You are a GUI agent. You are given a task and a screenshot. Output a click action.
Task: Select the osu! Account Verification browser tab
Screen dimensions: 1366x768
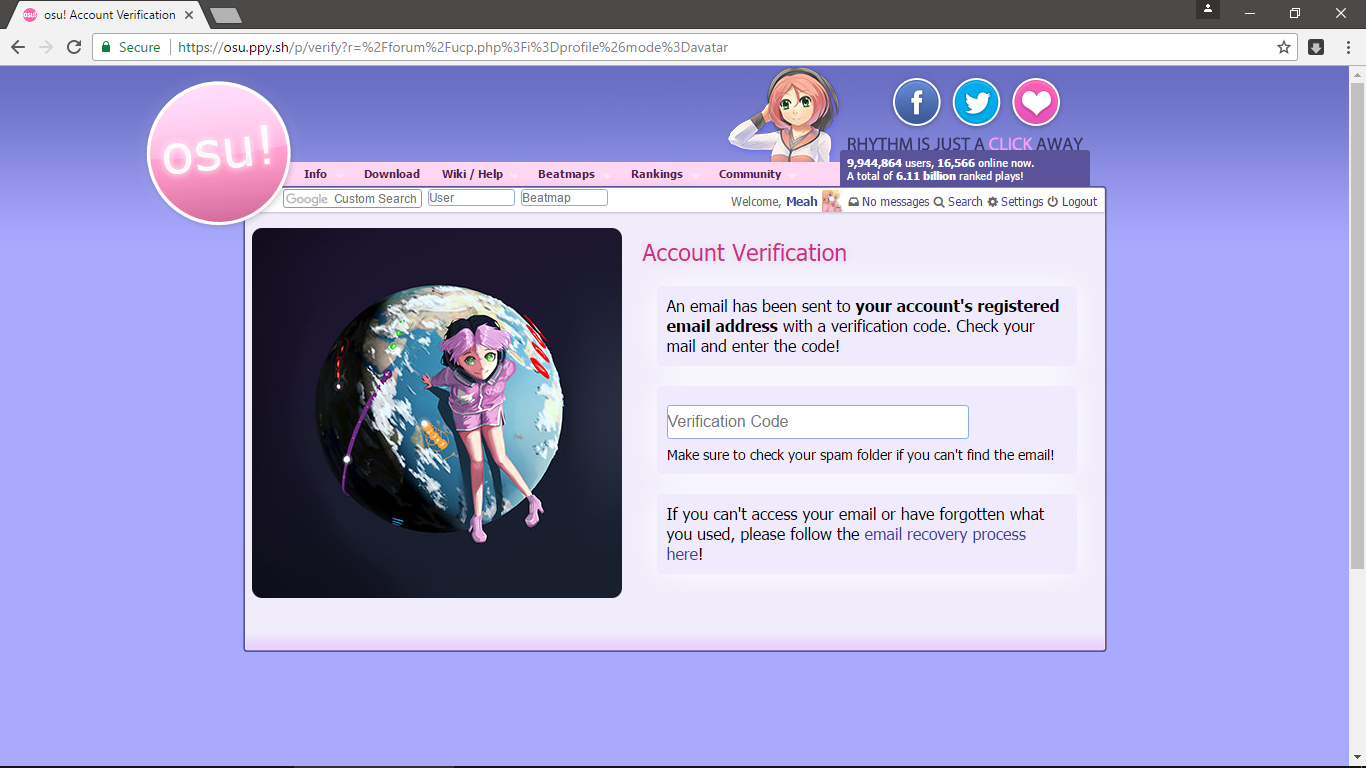108,15
